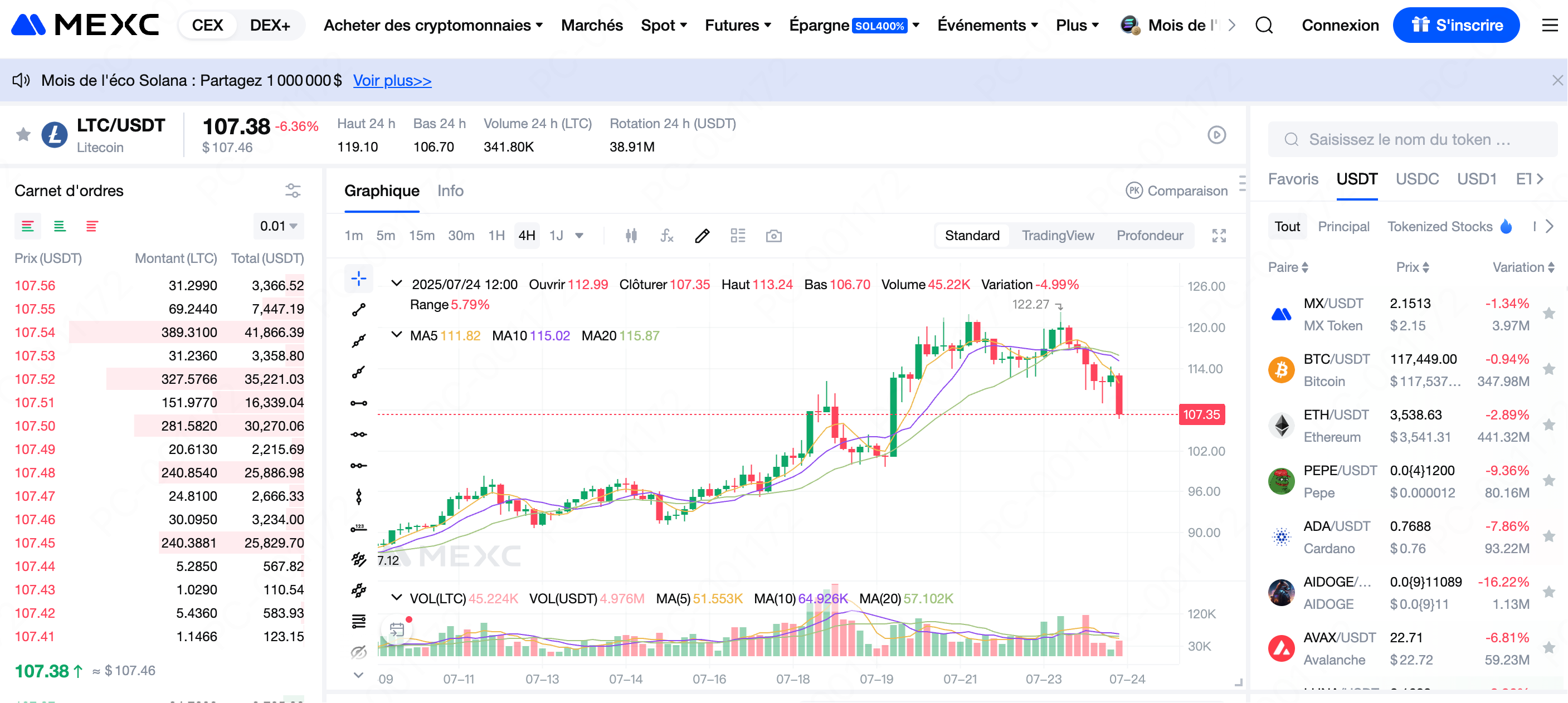This screenshot has width=1568, height=703.
Task: Open the hamburger menu icon
Action: pyautogui.click(x=1549, y=25)
